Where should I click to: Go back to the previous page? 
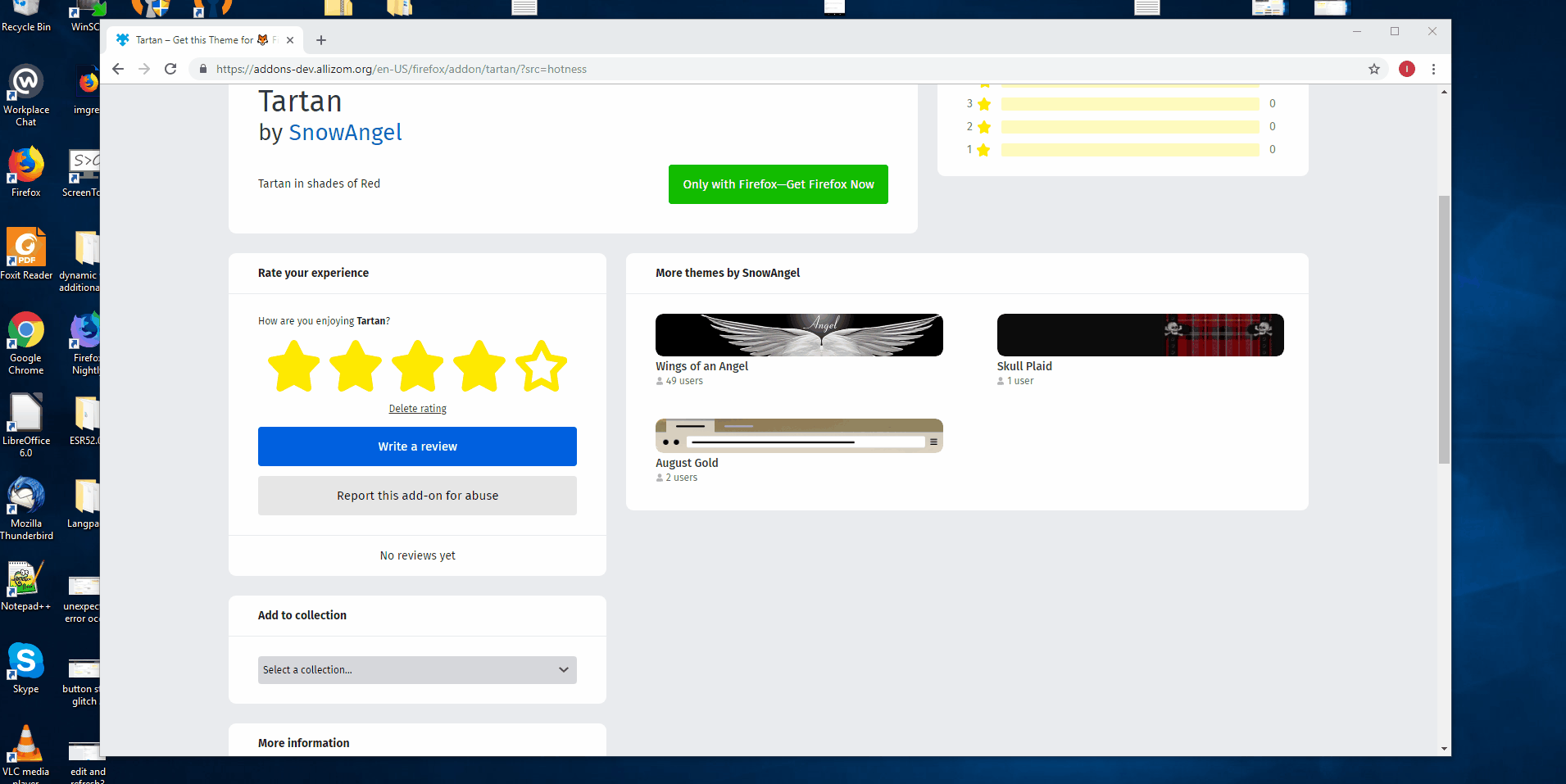118,69
